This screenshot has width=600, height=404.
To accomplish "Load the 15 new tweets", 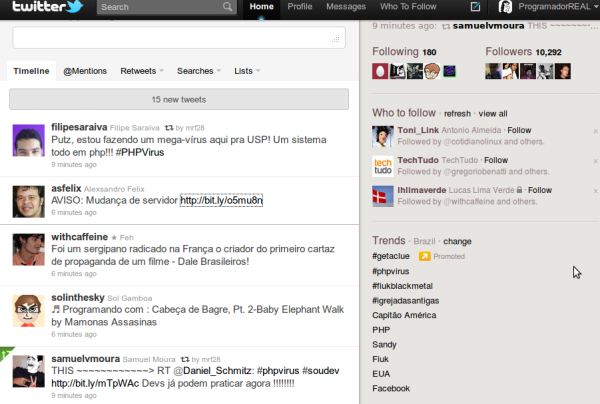I will [x=179, y=99].
